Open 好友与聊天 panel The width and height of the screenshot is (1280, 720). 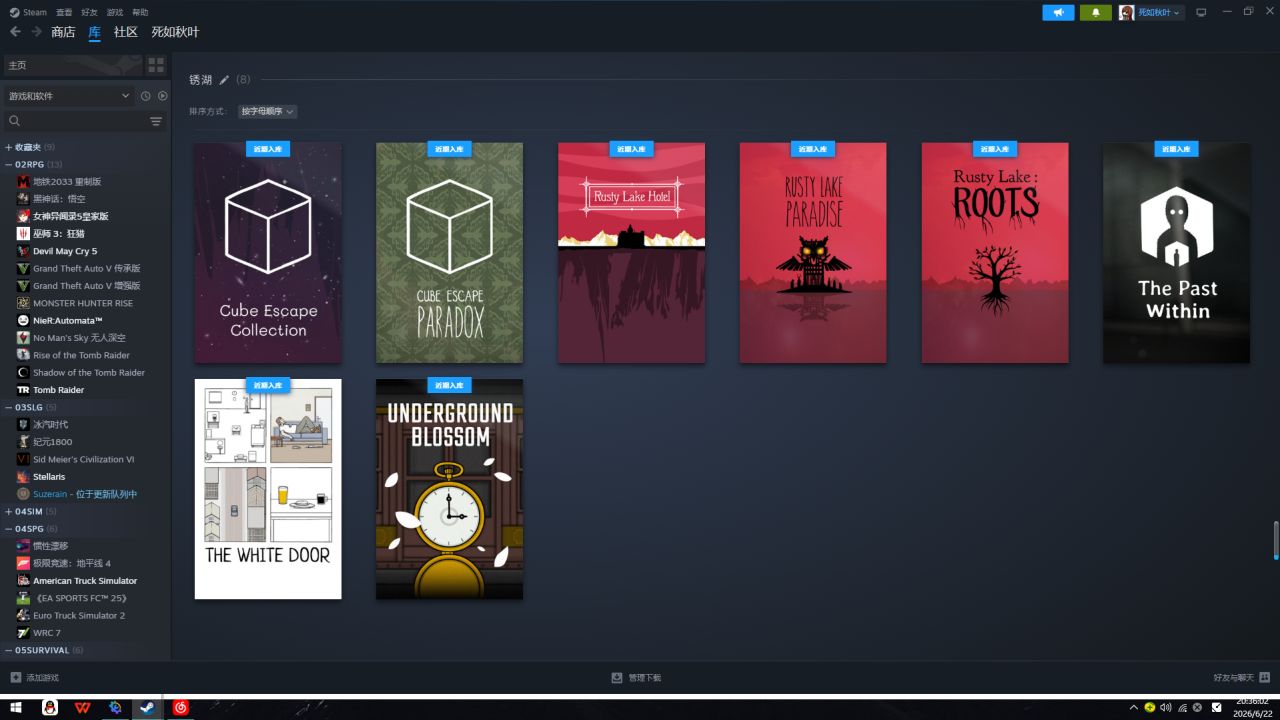(1233, 678)
